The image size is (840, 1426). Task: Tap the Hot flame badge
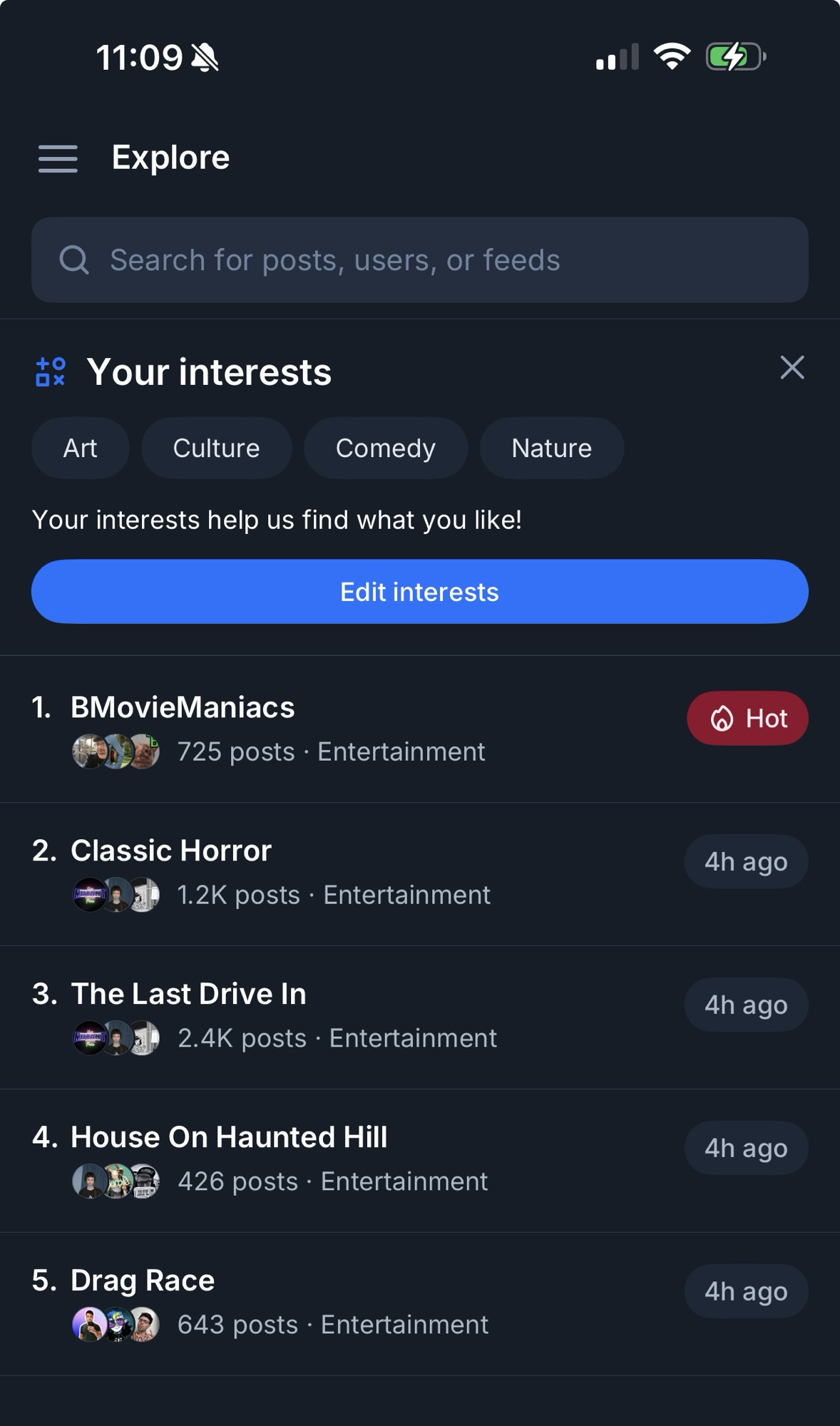pyautogui.click(x=747, y=718)
